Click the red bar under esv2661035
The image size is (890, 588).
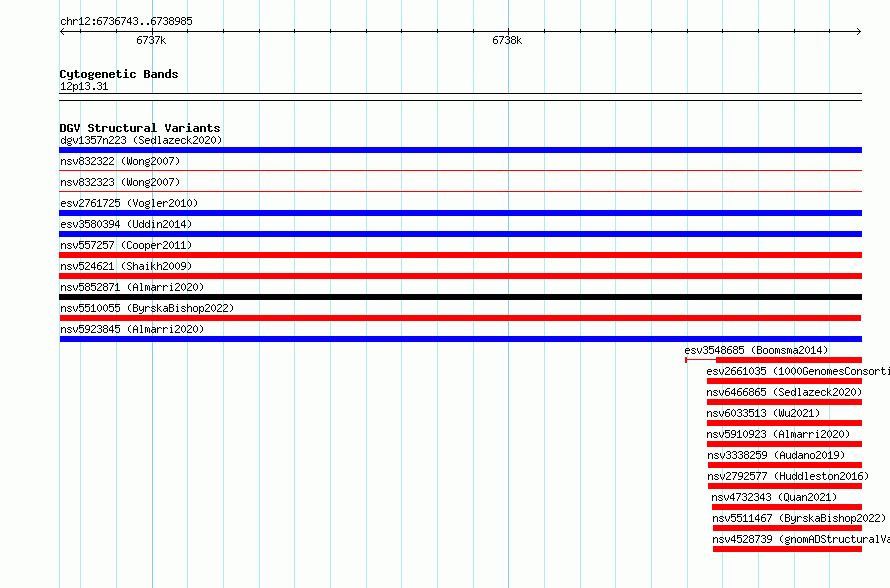pyautogui.click(x=784, y=381)
